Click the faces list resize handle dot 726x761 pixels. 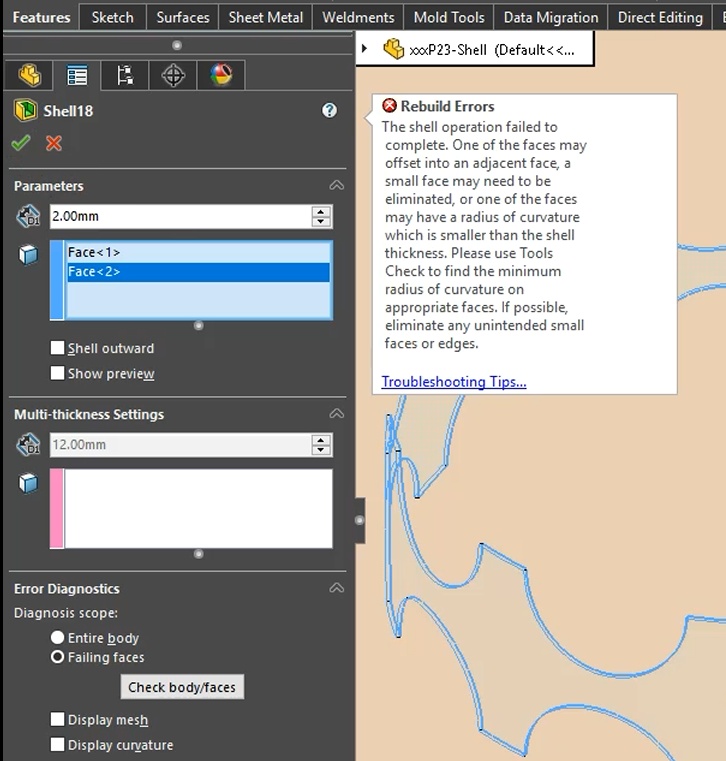[198, 325]
